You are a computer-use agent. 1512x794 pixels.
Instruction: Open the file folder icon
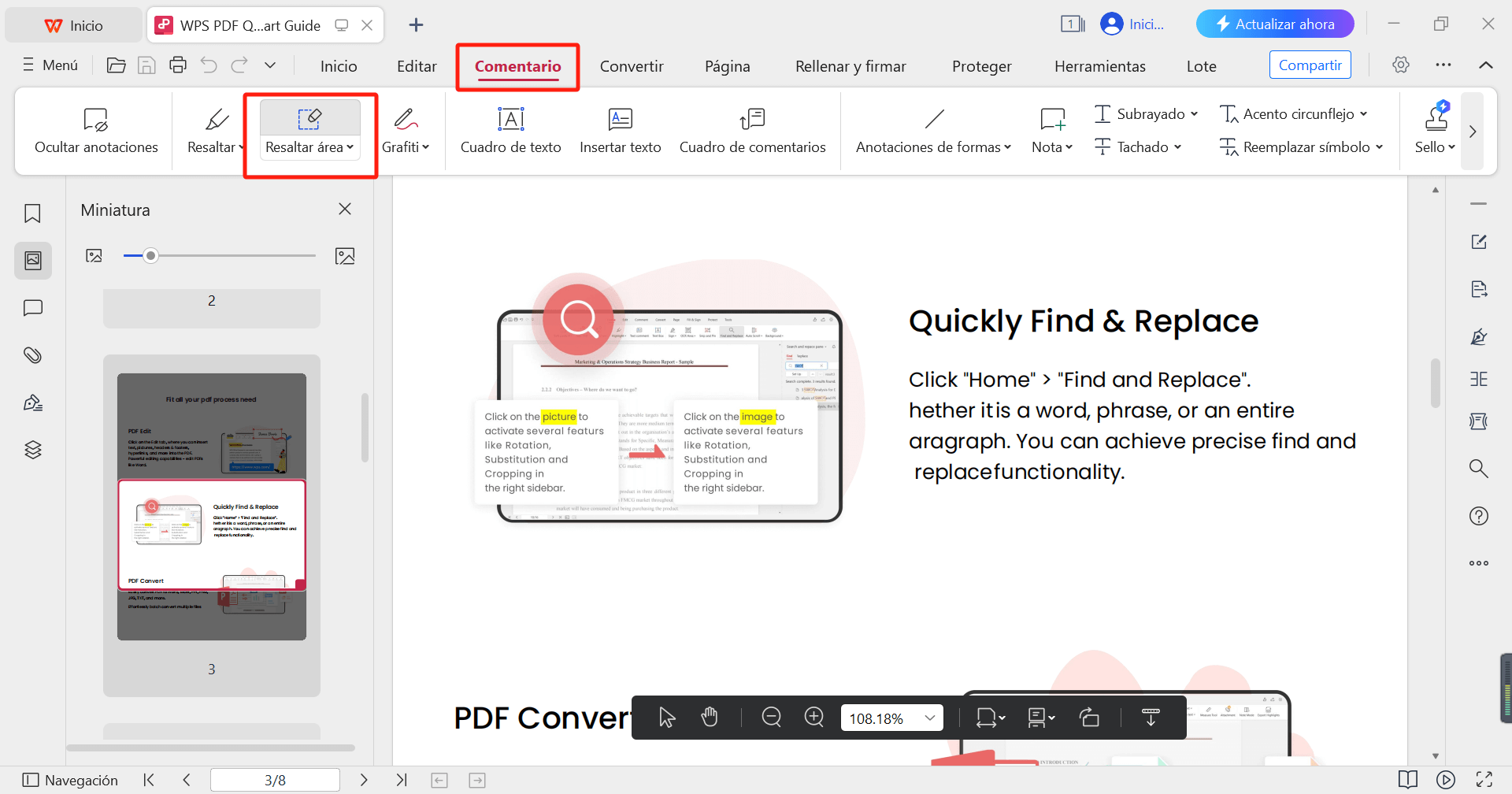(x=117, y=65)
